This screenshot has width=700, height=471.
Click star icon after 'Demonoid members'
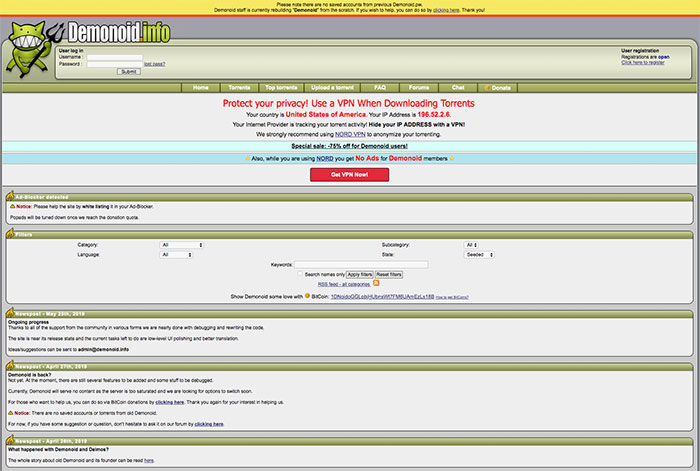pos(452,158)
